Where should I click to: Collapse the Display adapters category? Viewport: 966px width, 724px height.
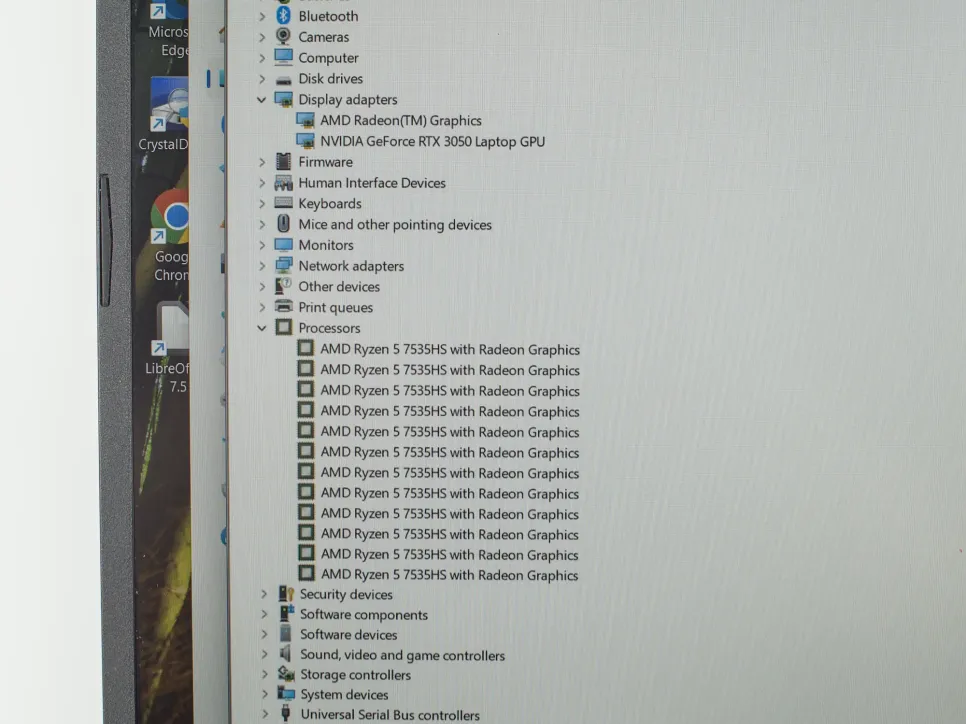[262, 100]
